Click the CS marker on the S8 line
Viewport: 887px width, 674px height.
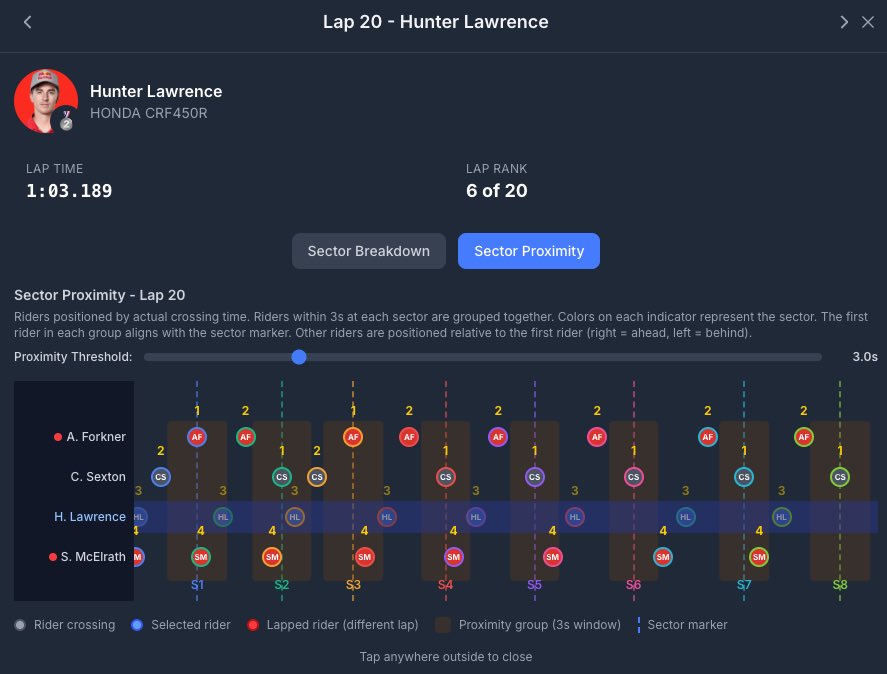coord(840,477)
